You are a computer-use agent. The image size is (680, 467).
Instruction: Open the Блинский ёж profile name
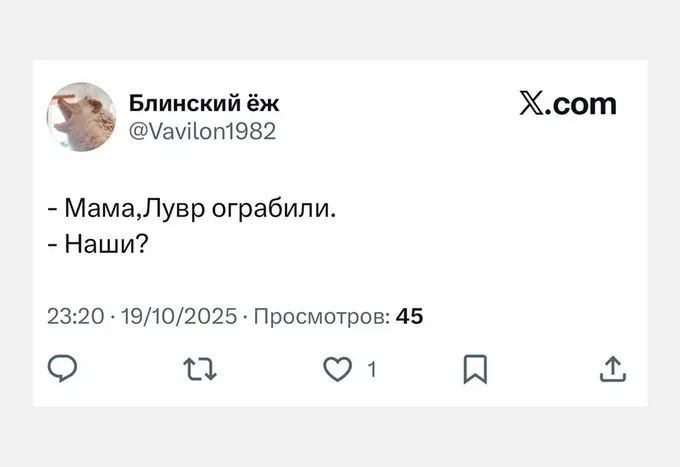pyautogui.click(x=205, y=102)
